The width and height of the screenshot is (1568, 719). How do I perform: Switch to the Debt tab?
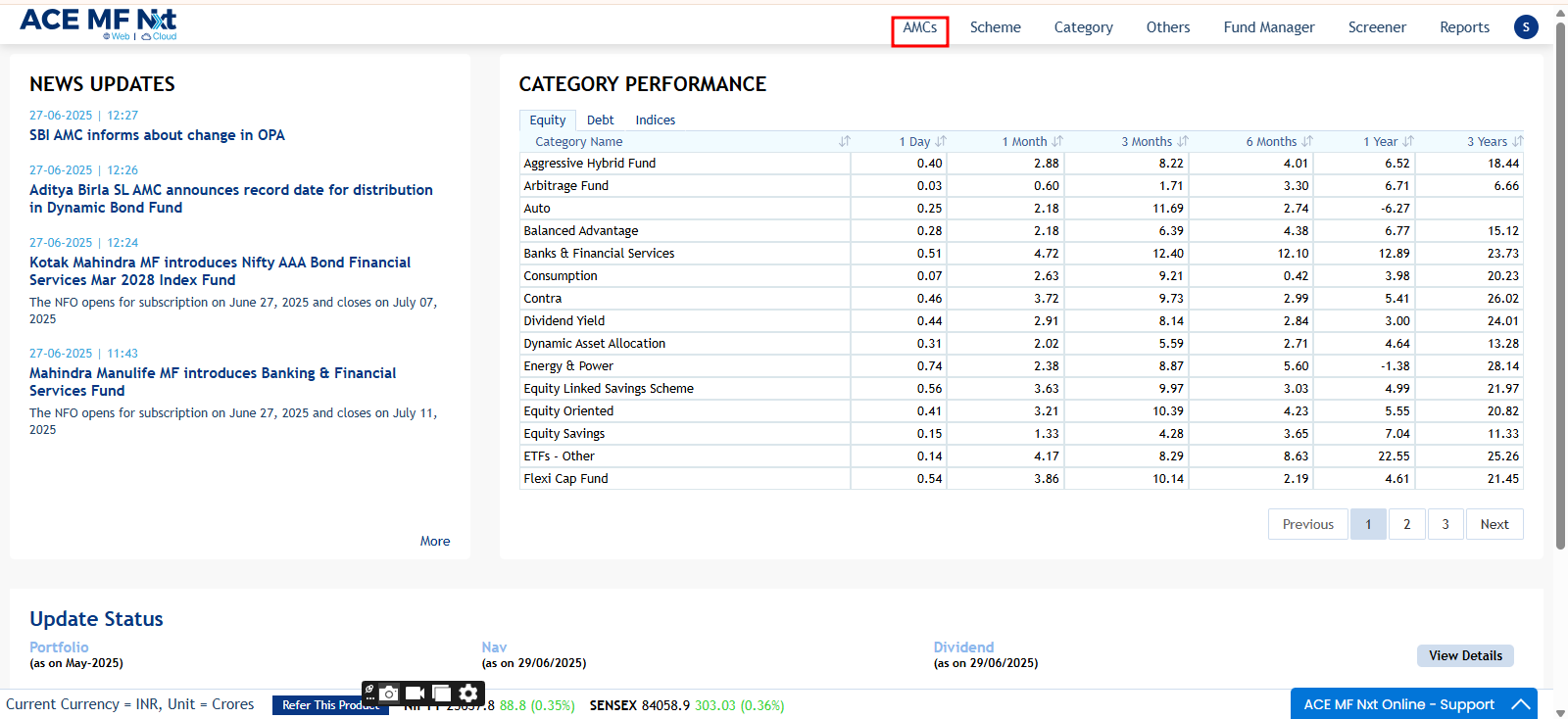coord(600,120)
